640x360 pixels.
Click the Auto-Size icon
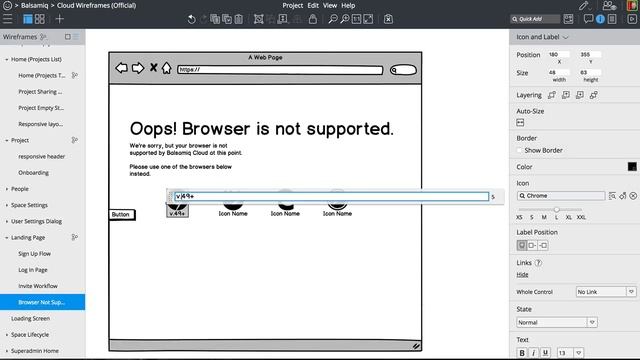[x=520, y=122]
